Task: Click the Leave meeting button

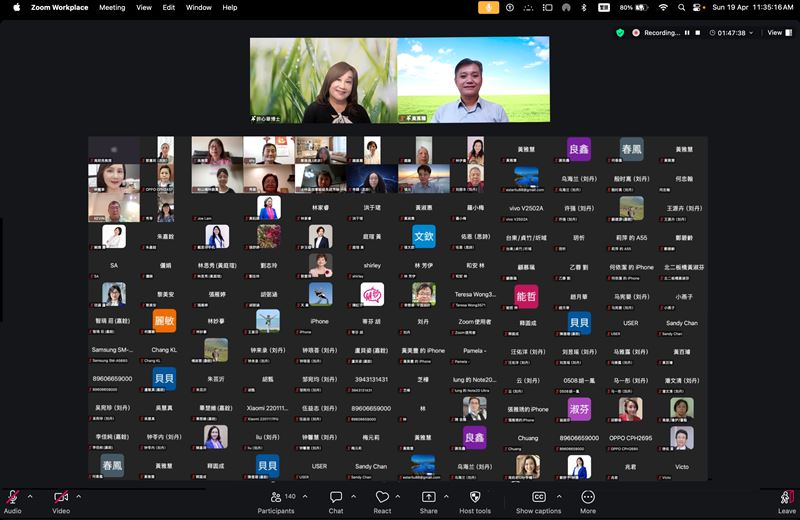Action: click(787, 497)
